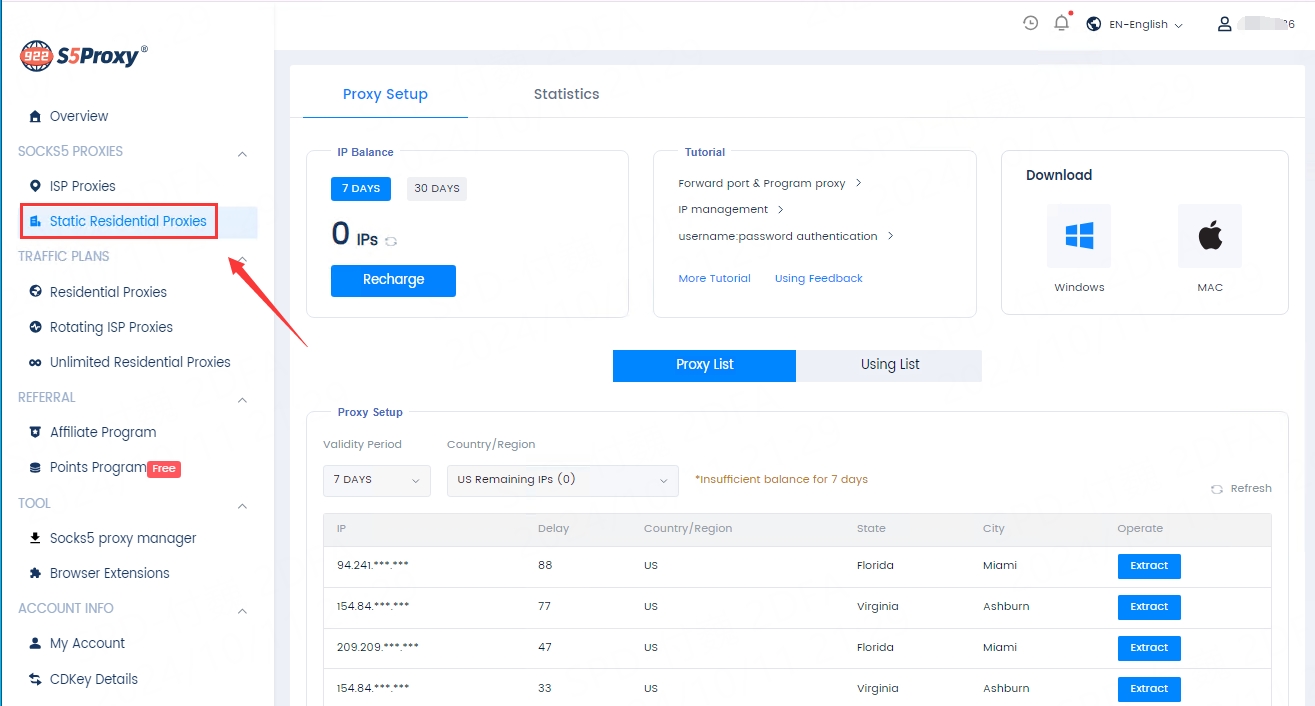Open the Validity Period dropdown
The width and height of the screenshot is (1315, 706).
376,480
